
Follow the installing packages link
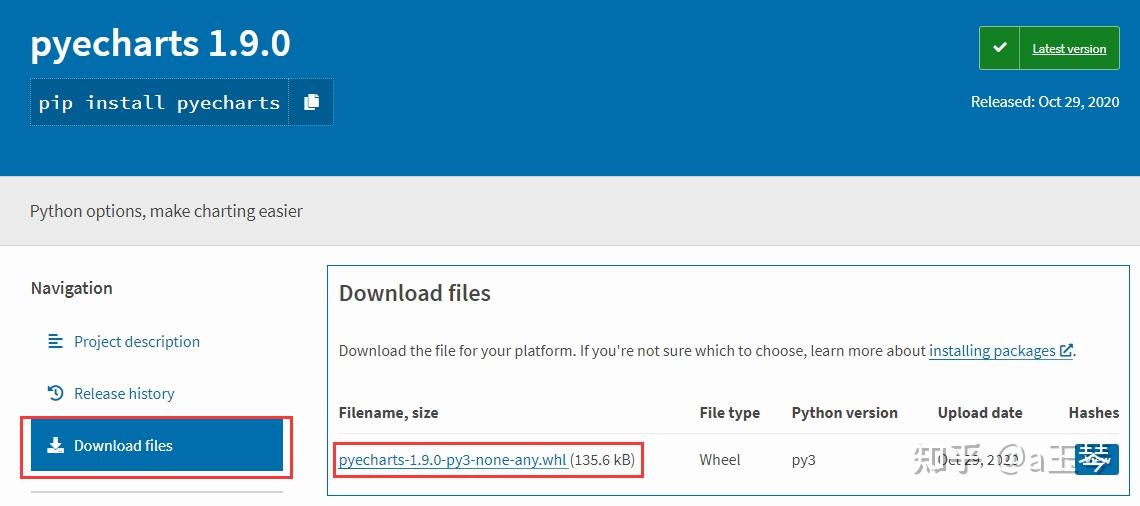tap(992, 351)
